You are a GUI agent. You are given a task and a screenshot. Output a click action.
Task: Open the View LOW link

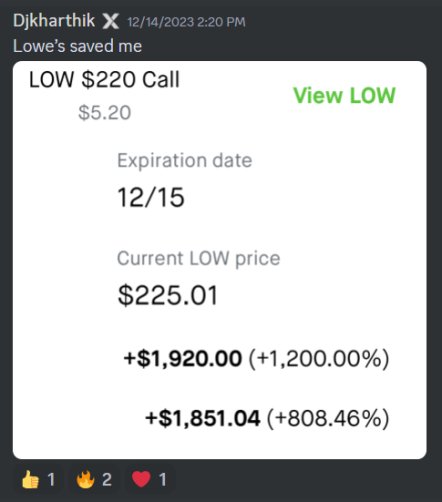(x=344, y=95)
